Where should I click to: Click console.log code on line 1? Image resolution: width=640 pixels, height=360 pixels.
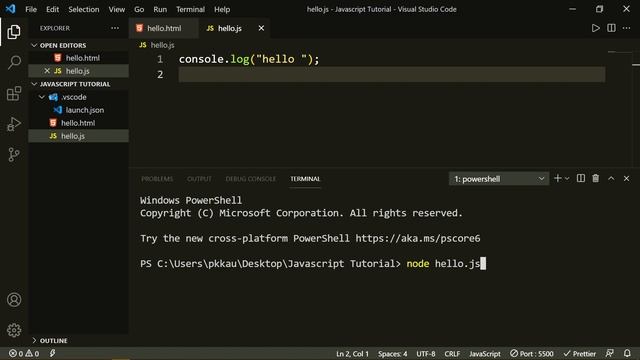tap(249, 59)
